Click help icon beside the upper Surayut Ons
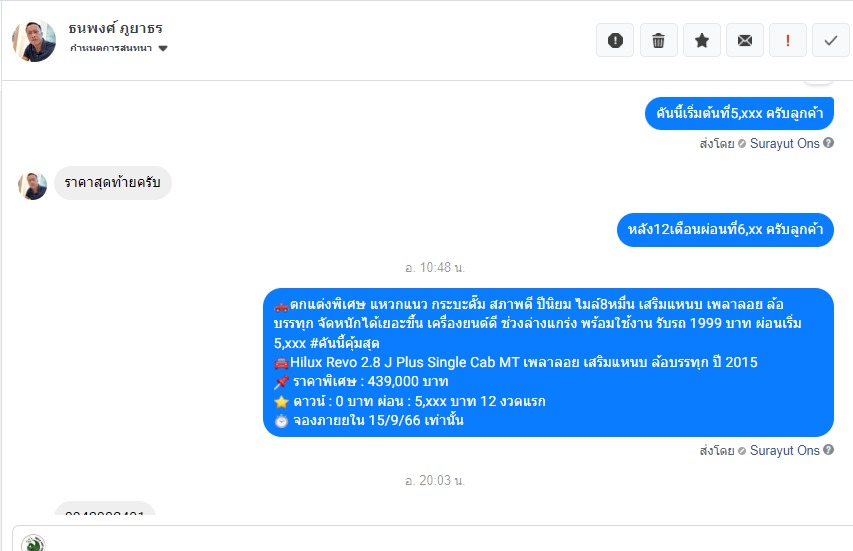853x551 pixels. pyautogui.click(x=829, y=143)
